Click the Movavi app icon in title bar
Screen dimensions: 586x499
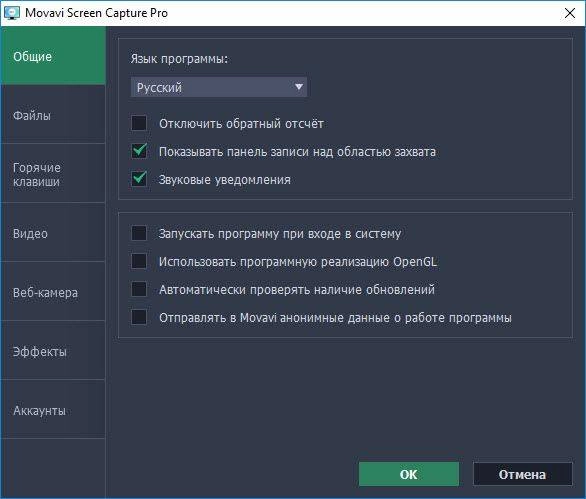click(12, 13)
